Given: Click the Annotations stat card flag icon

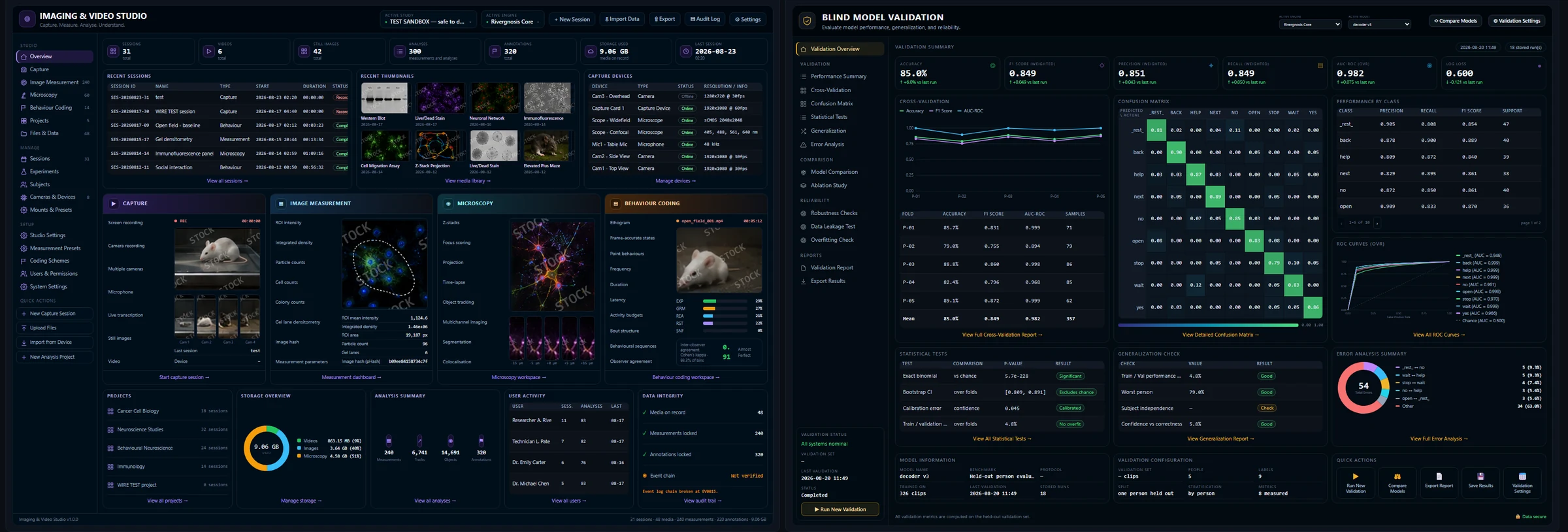Looking at the screenshot, I should (495, 51).
